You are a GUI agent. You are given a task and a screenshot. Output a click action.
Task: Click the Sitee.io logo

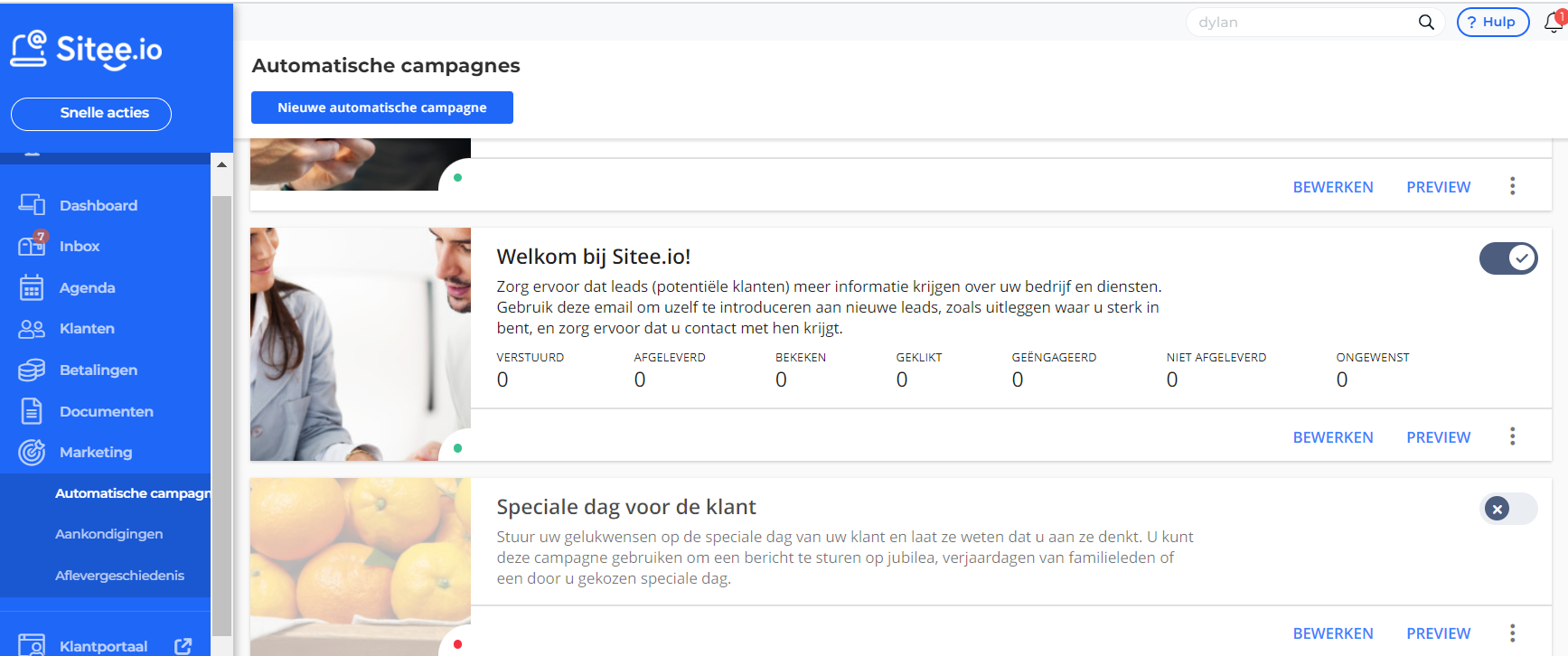[86, 50]
